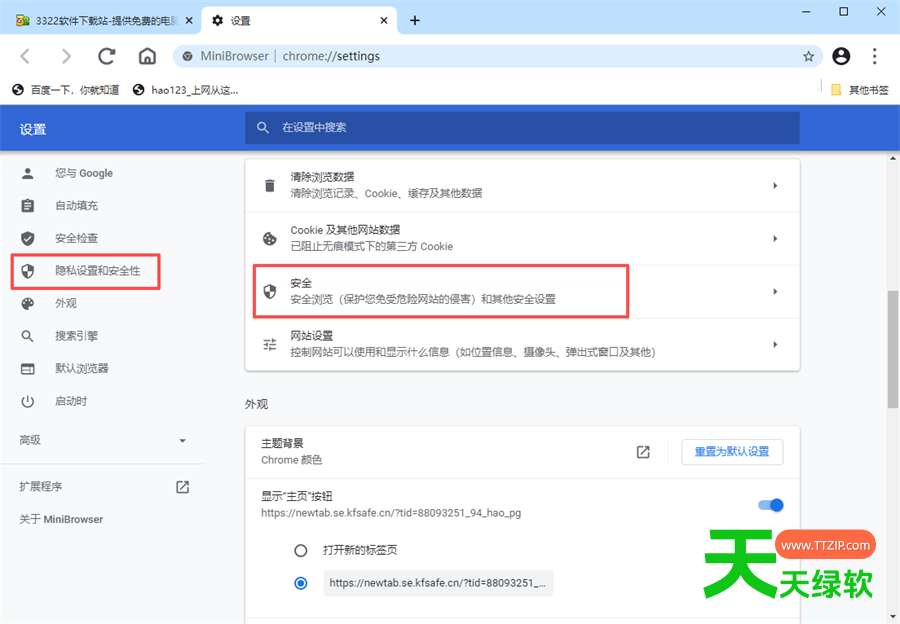Close the 3322软件下载站 tab
The image size is (900, 624).
[189, 21]
